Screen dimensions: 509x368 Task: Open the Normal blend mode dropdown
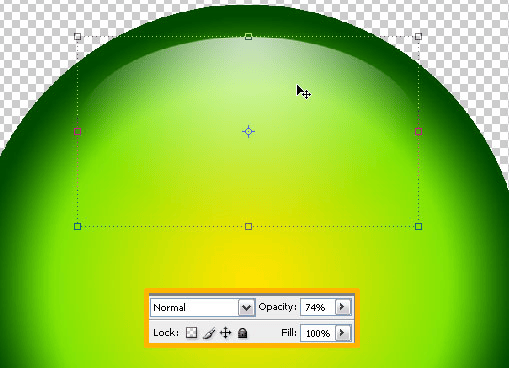(203, 307)
